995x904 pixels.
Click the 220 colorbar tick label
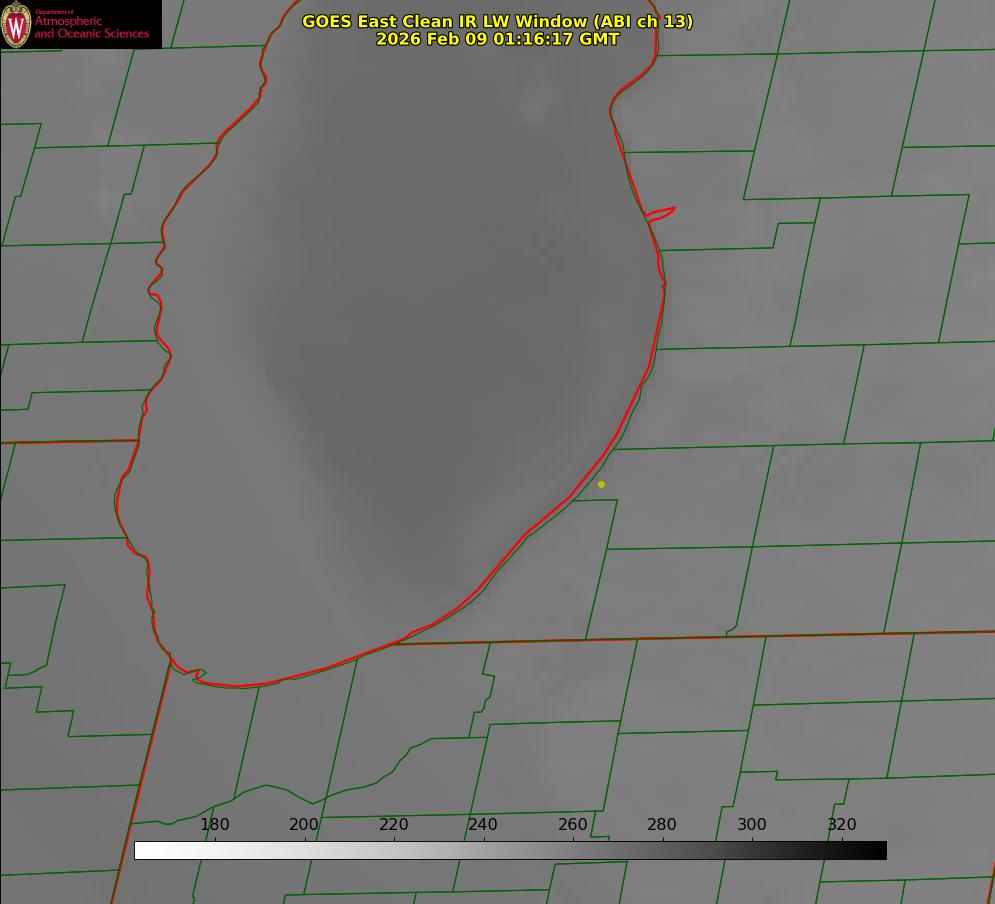(x=394, y=824)
